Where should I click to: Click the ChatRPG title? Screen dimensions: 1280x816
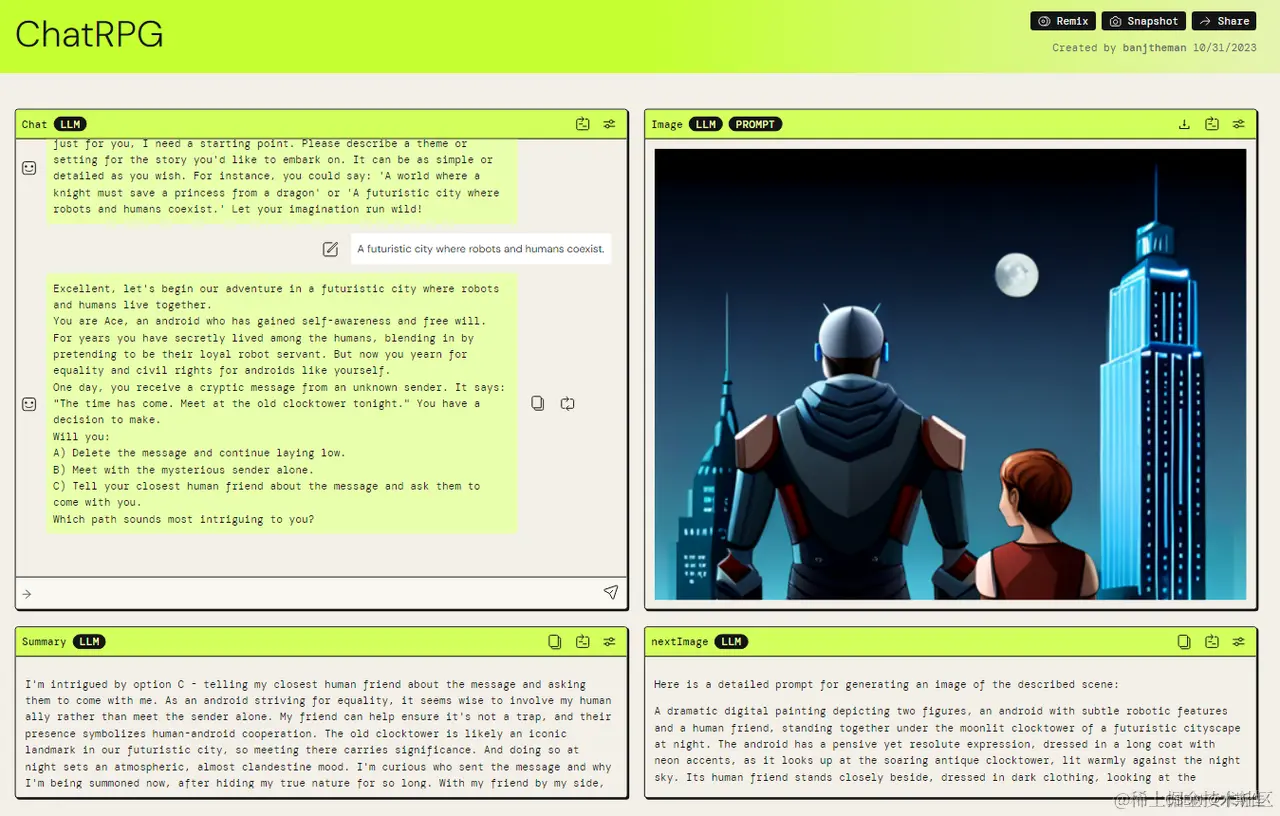89,35
